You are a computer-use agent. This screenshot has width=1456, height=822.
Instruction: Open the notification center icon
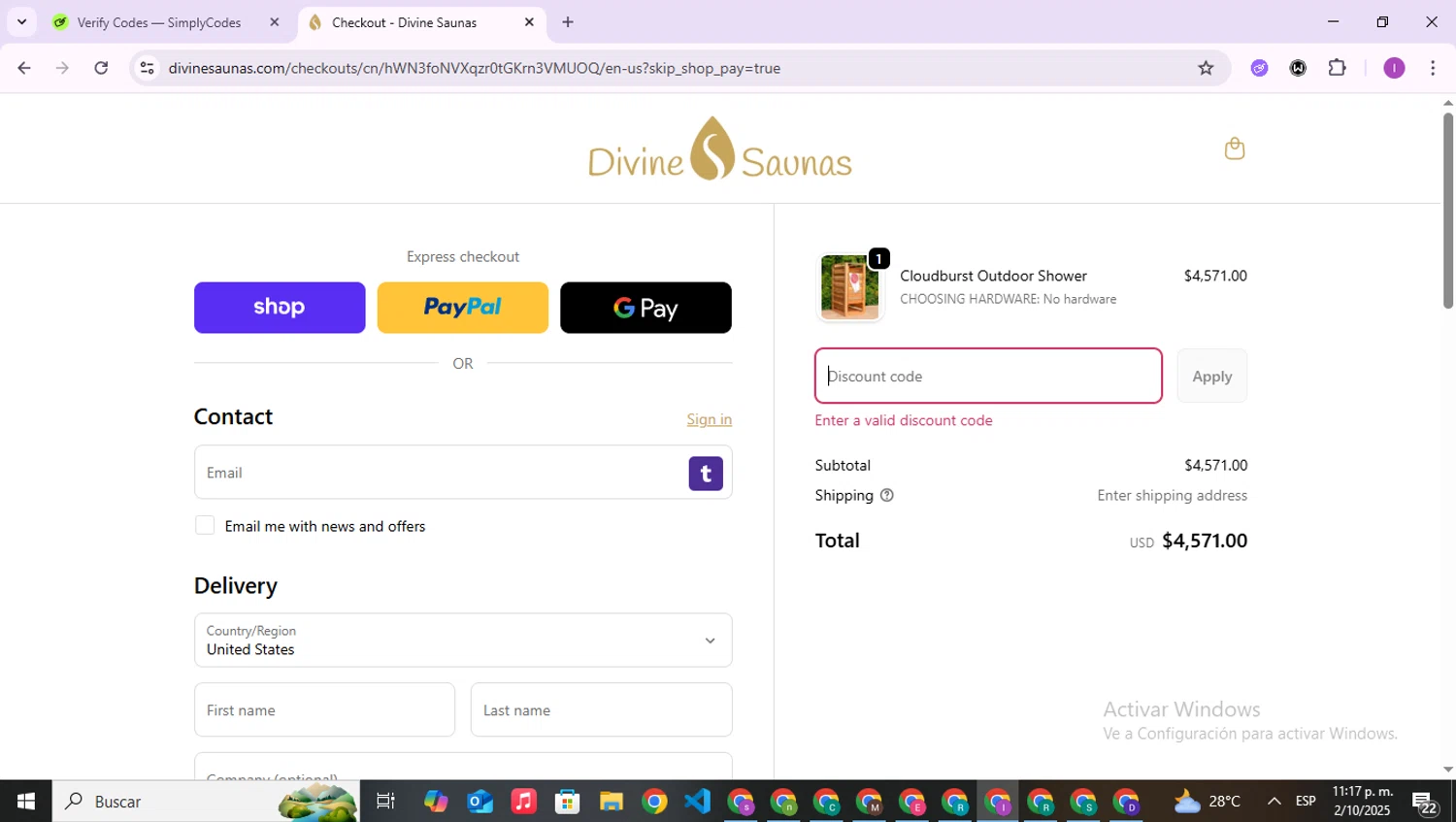[1425, 803]
